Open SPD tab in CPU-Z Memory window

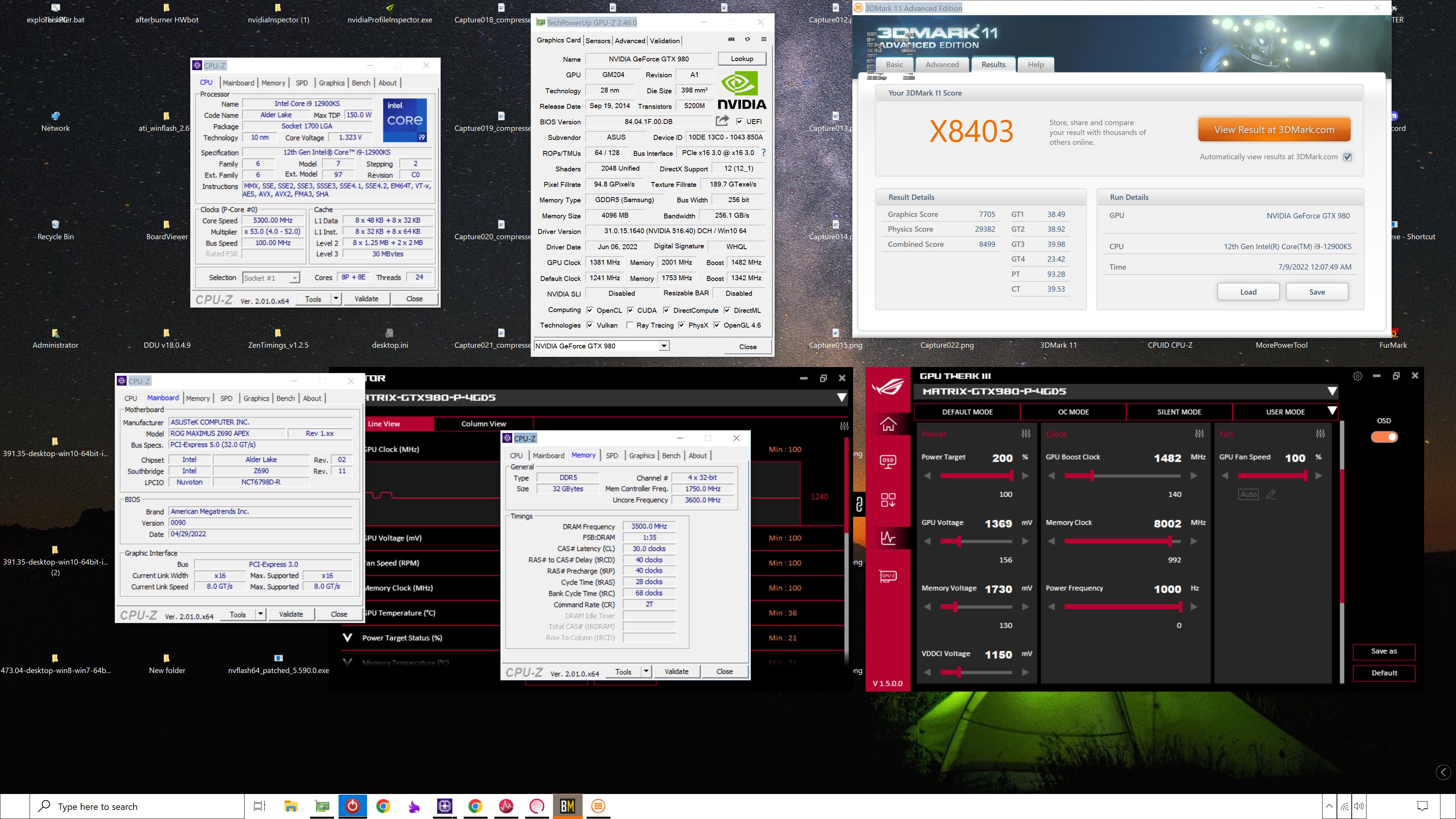point(612,455)
